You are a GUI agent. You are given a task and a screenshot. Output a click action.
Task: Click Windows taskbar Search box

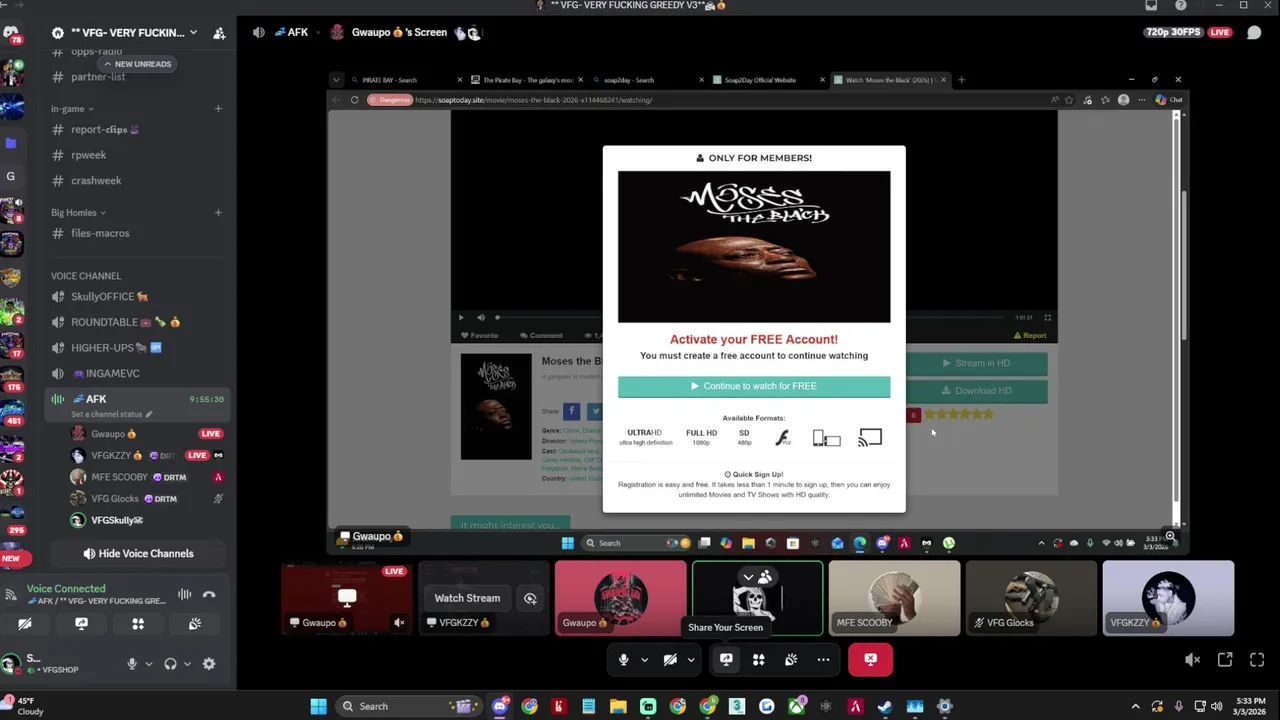410,706
